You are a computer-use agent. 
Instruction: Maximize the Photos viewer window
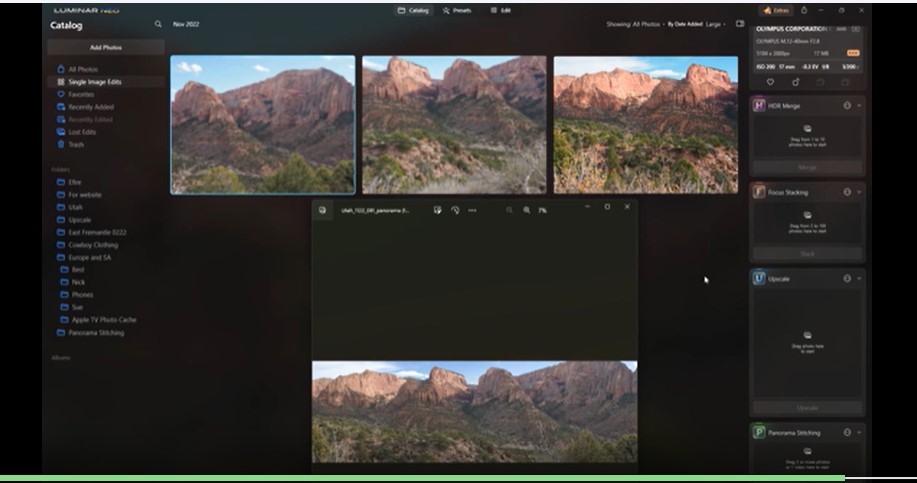click(x=607, y=207)
